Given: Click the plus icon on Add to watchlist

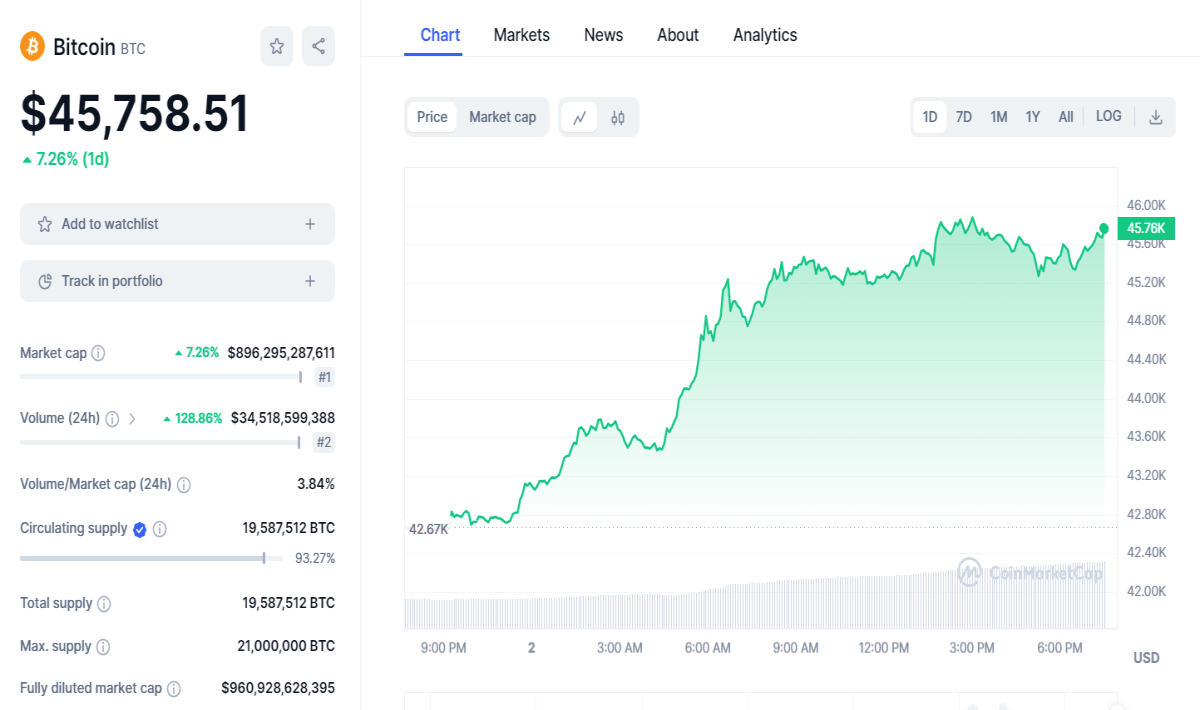Looking at the screenshot, I should coord(310,224).
